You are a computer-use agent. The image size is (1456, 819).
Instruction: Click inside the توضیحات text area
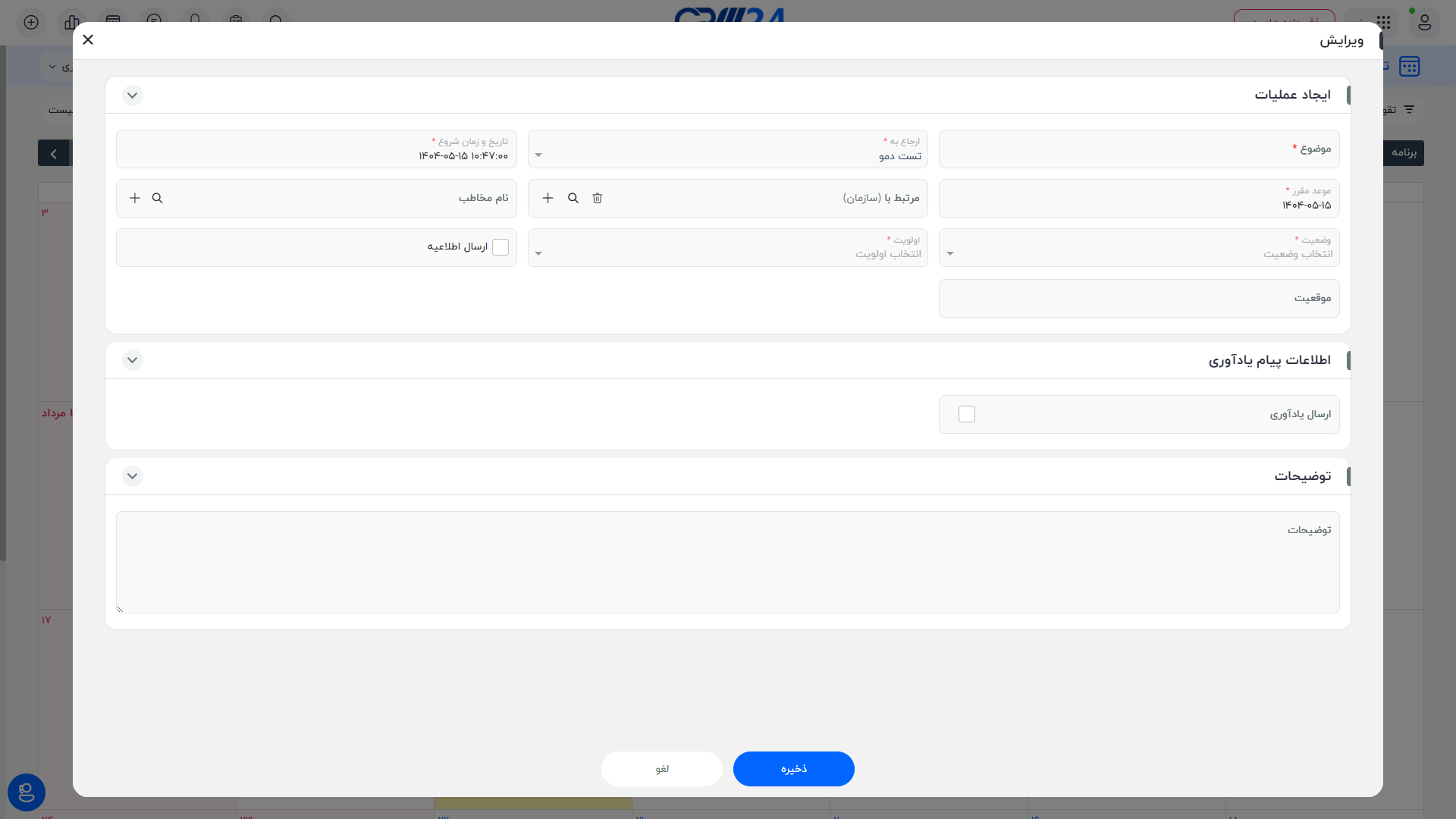pyautogui.click(x=728, y=563)
